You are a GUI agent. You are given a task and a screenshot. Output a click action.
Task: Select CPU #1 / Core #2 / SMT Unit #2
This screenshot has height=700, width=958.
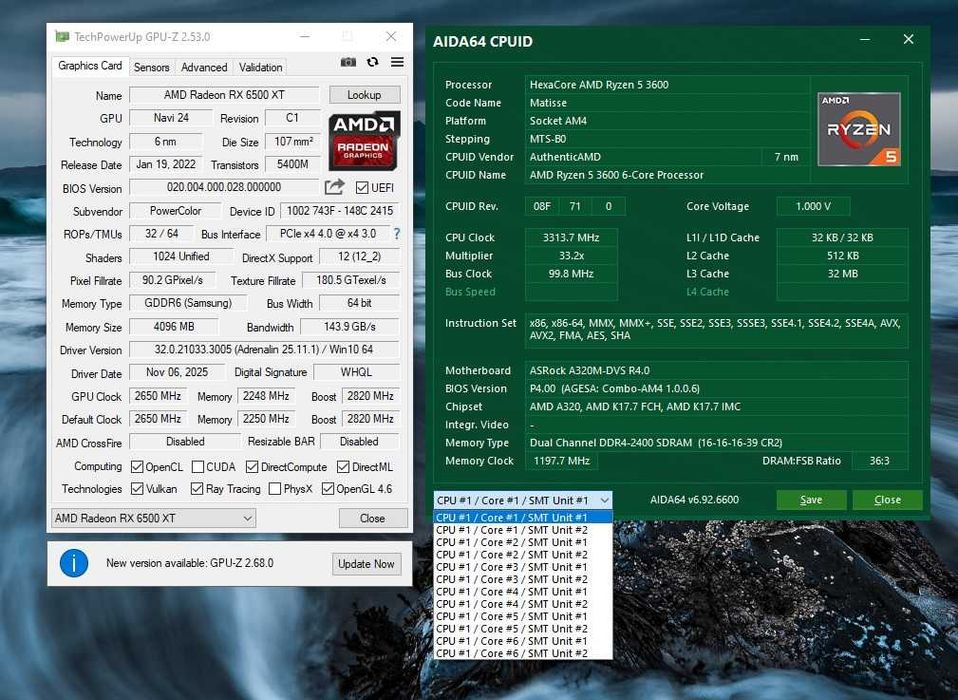523,555
